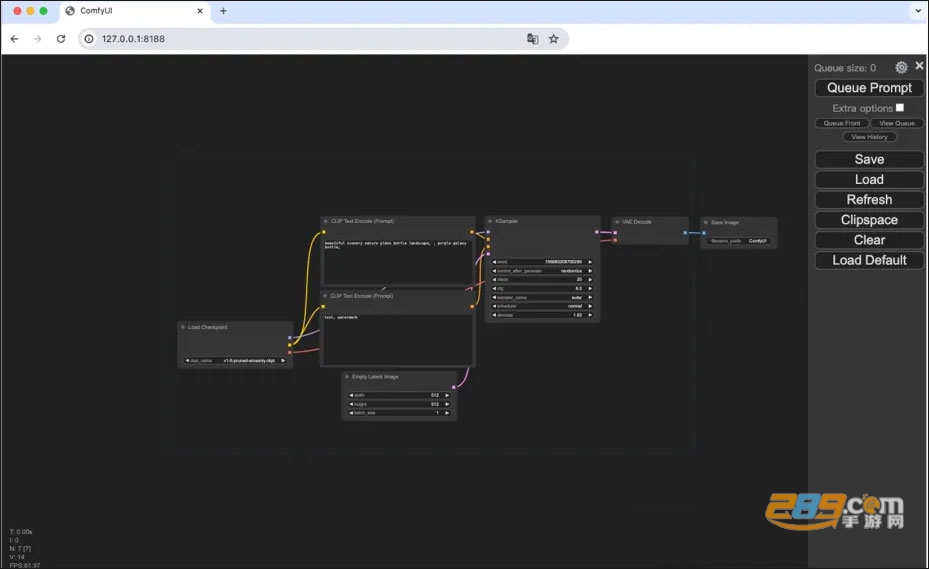Click yellow CLIP output on Load Checkpoint
The width and height of the screenshot is (929, 569).
289,345
